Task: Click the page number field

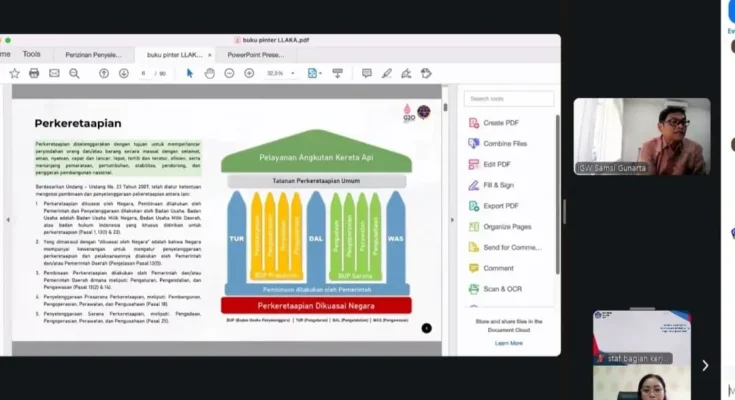Action: pos(145,73)
